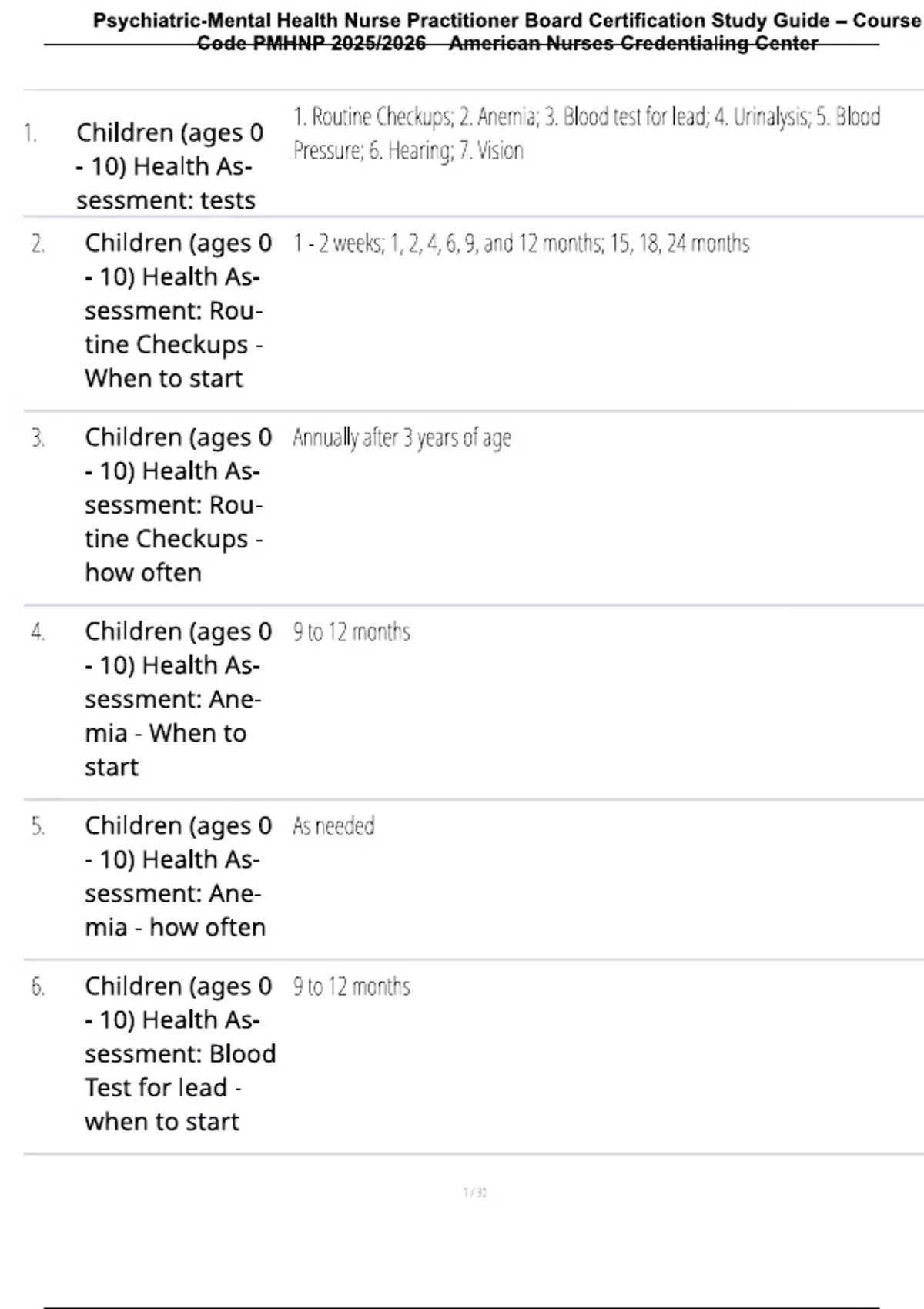Select row number 4 marker

pos(38,632)
